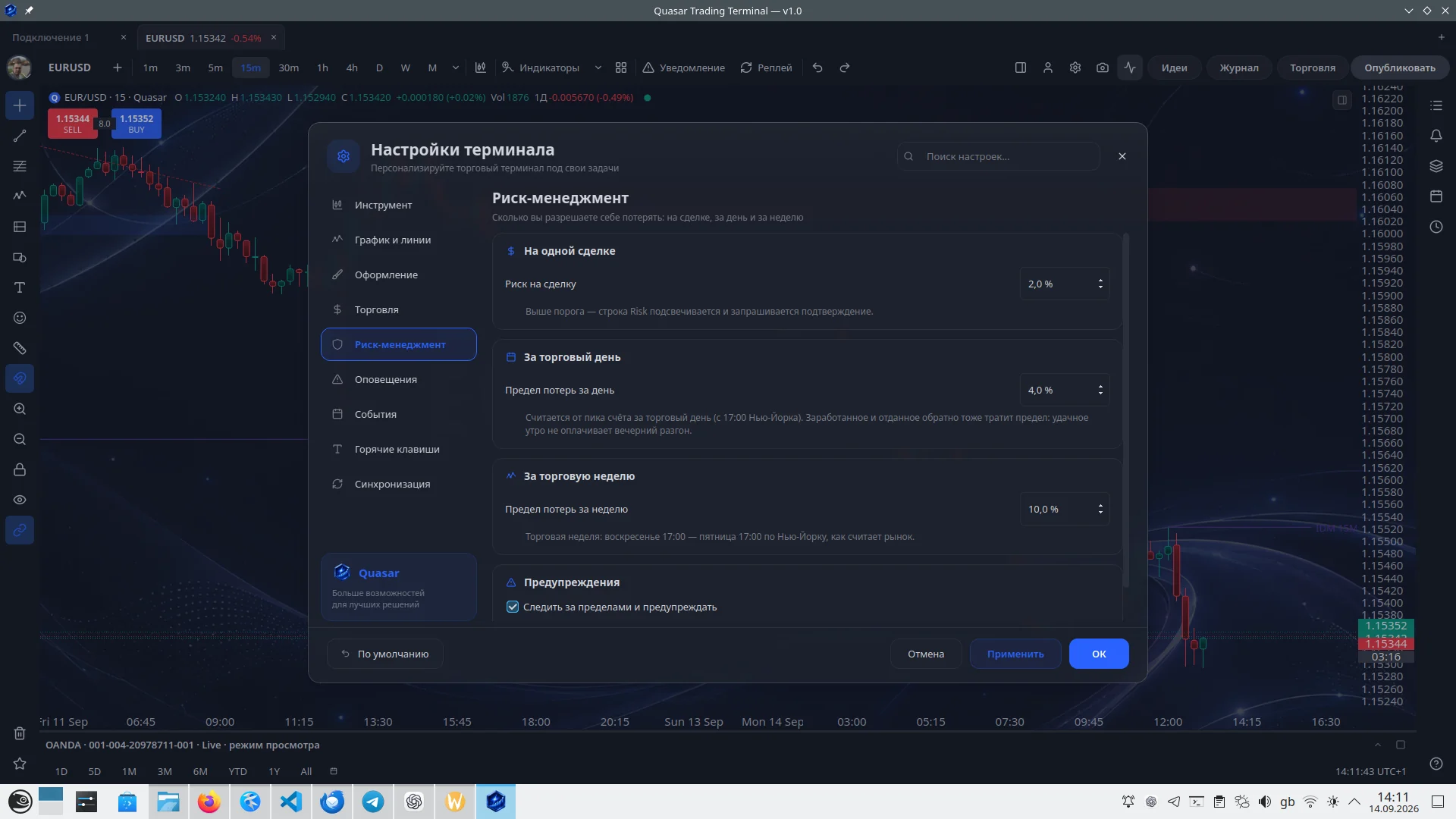
Task: Open the Оповещения settings section
Action: pos(399,379)
